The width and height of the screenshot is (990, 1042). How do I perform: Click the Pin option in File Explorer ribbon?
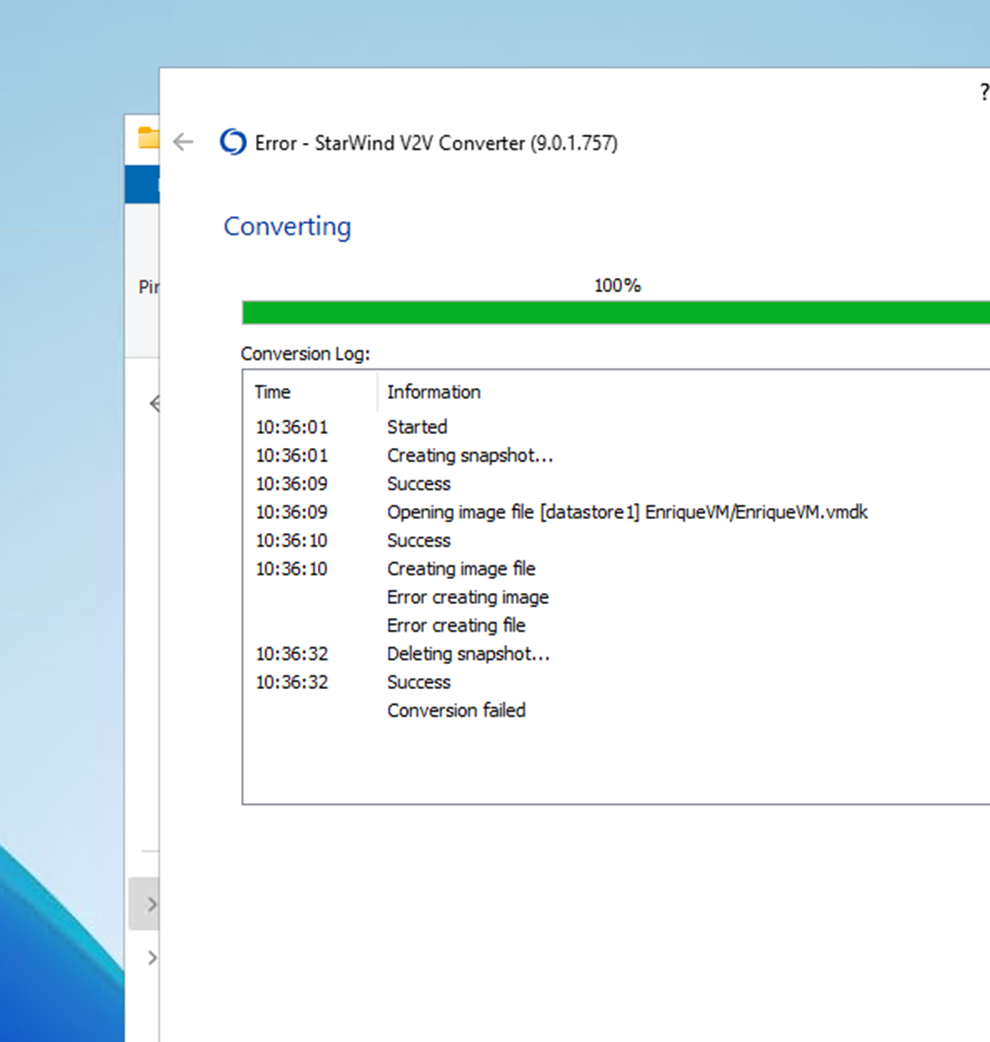click(148, 287)
